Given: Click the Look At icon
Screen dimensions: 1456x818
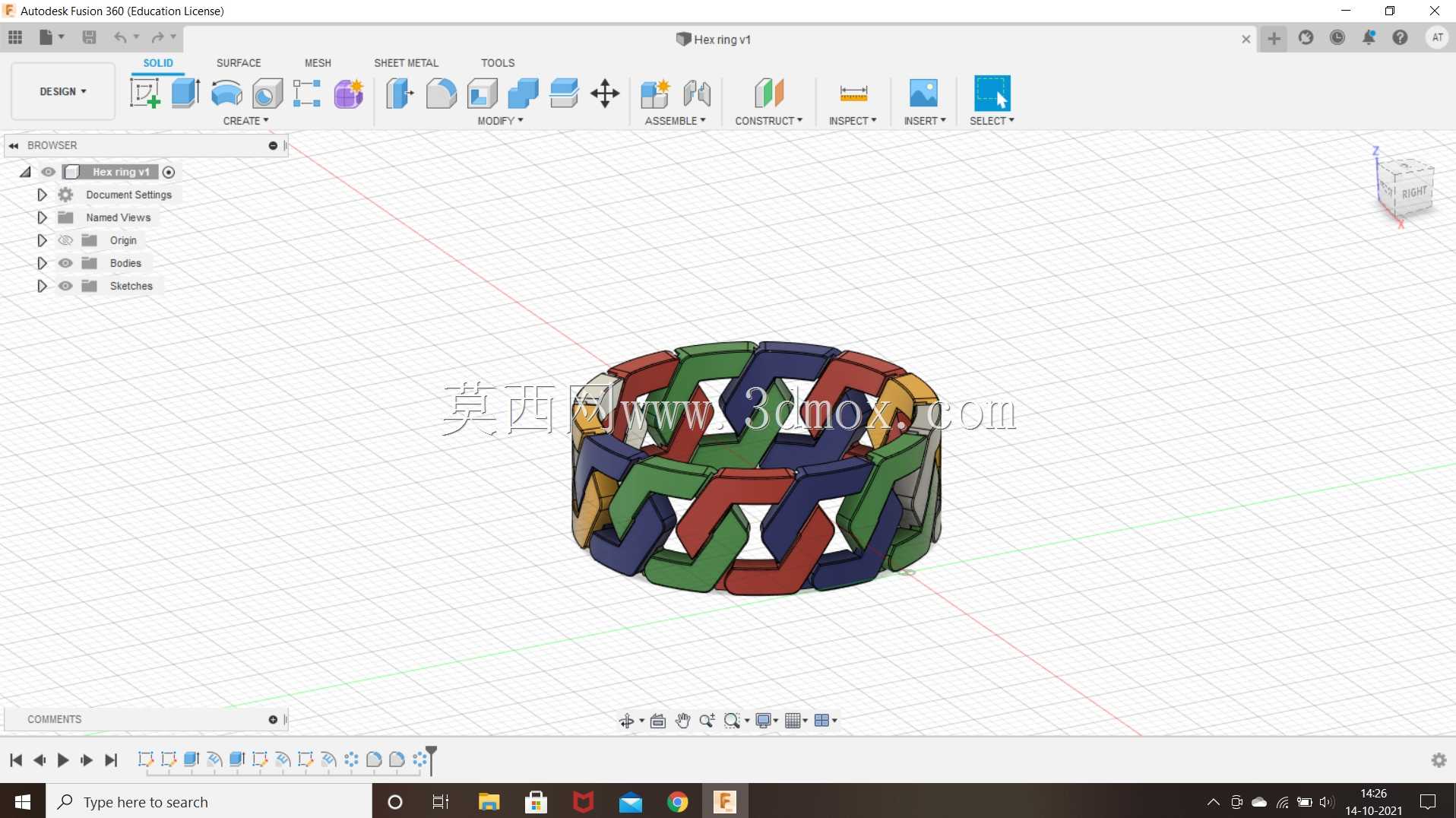Looking at the screenshot, I should [658, 721].
